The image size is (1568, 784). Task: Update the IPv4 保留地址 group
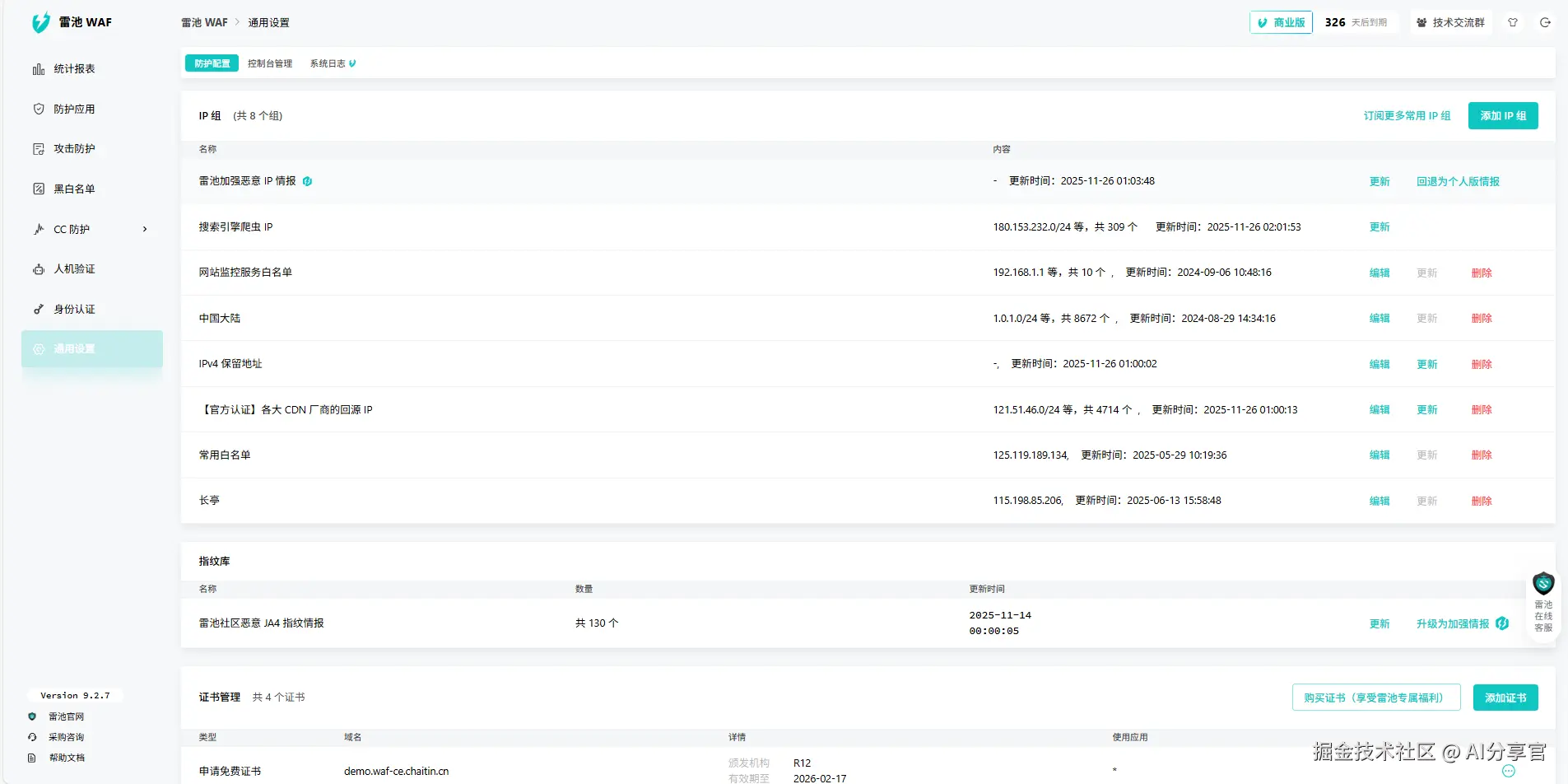[x=1427, y=364]
